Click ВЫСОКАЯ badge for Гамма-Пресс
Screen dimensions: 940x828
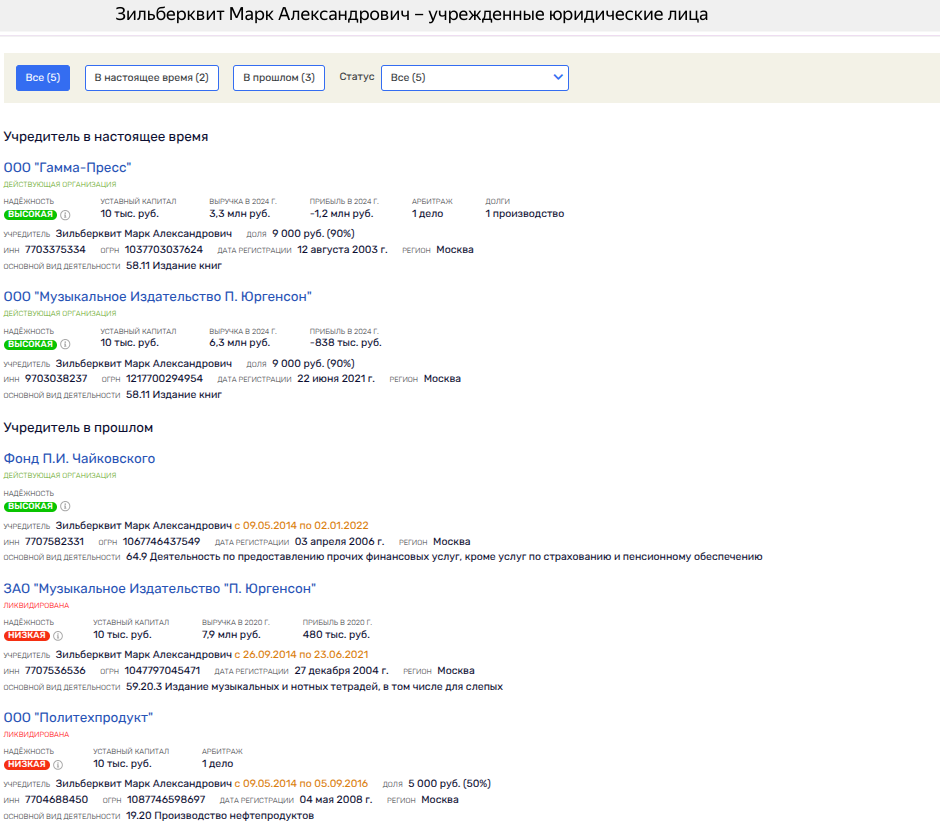(30, 214)
